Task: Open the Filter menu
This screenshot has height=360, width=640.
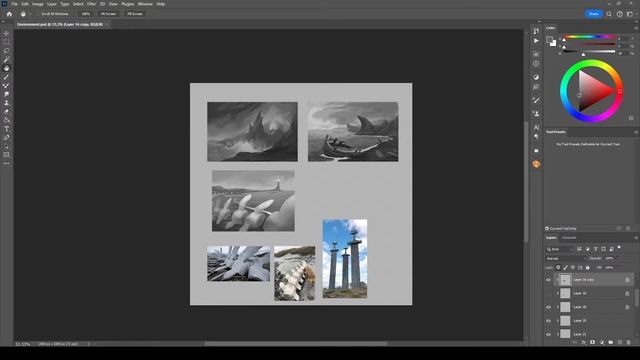Action: pos(91,4)
